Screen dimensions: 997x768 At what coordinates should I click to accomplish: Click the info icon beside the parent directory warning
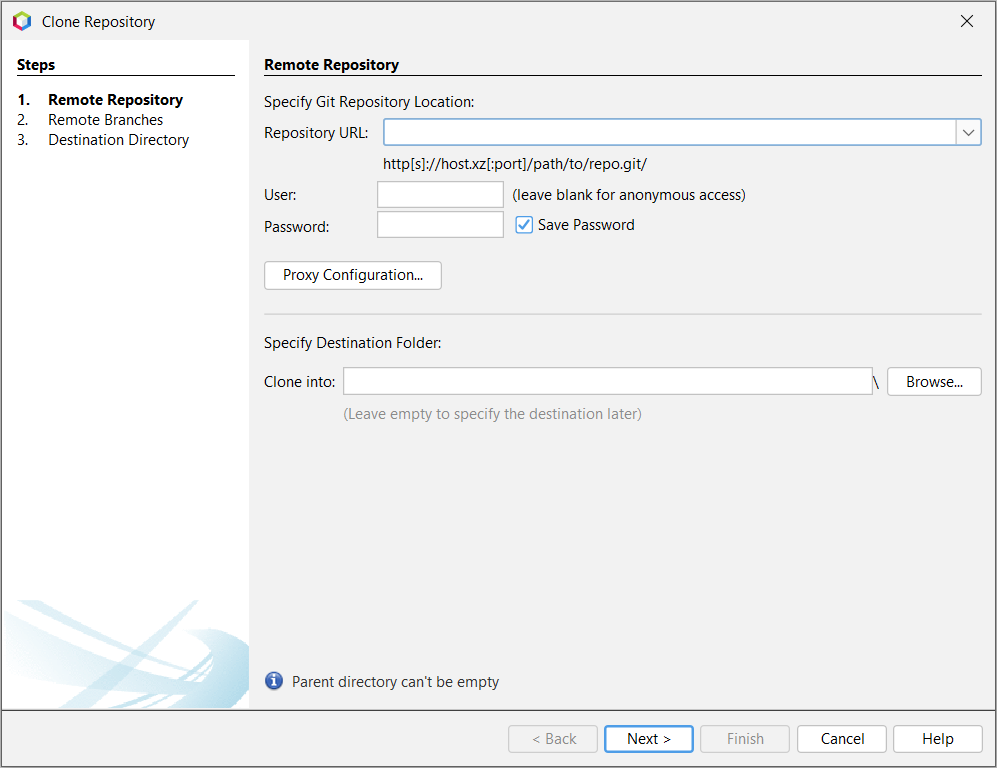point(274,681)
